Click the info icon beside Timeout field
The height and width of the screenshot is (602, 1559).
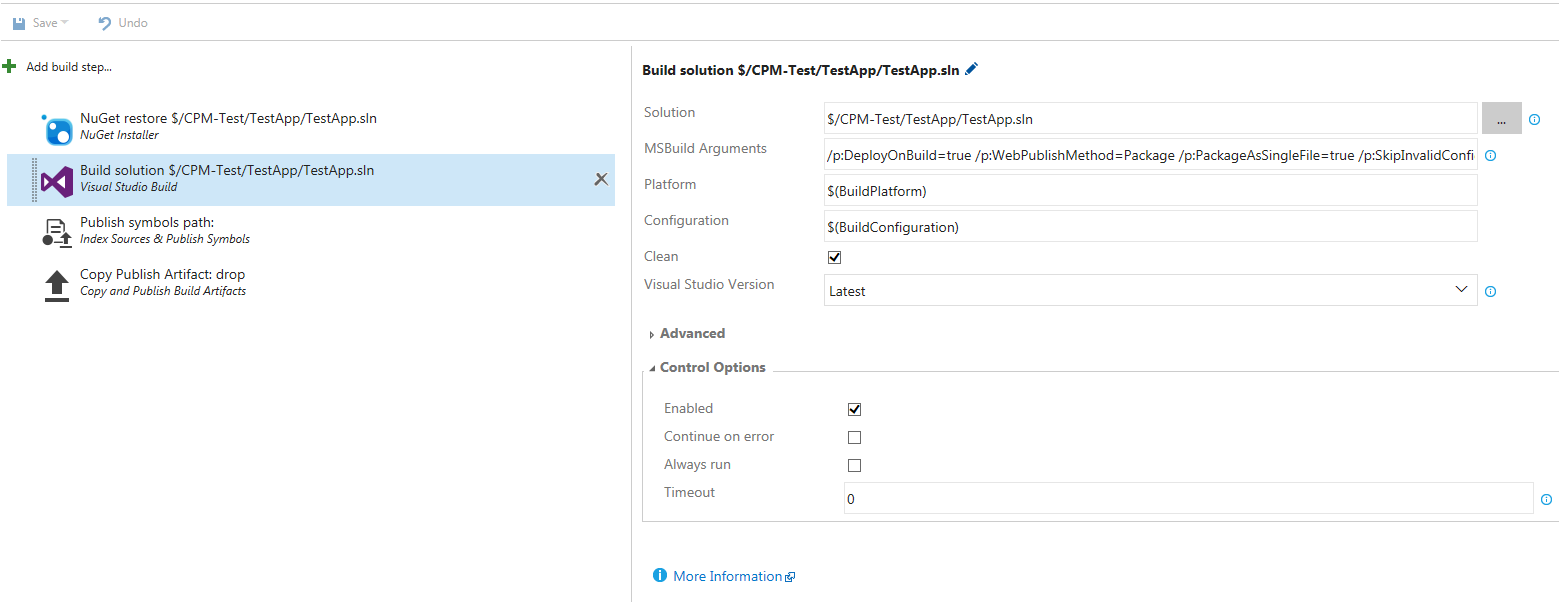tap(1546, 499)
